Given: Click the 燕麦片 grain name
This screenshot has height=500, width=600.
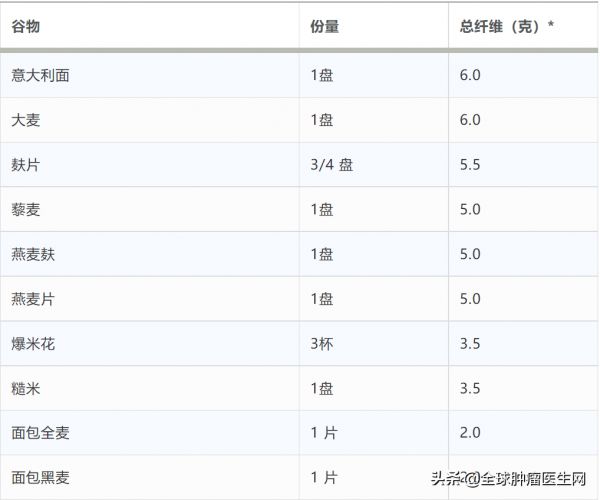Looking at the screenshot, I should pyautogui.click(x=33, y=299).
